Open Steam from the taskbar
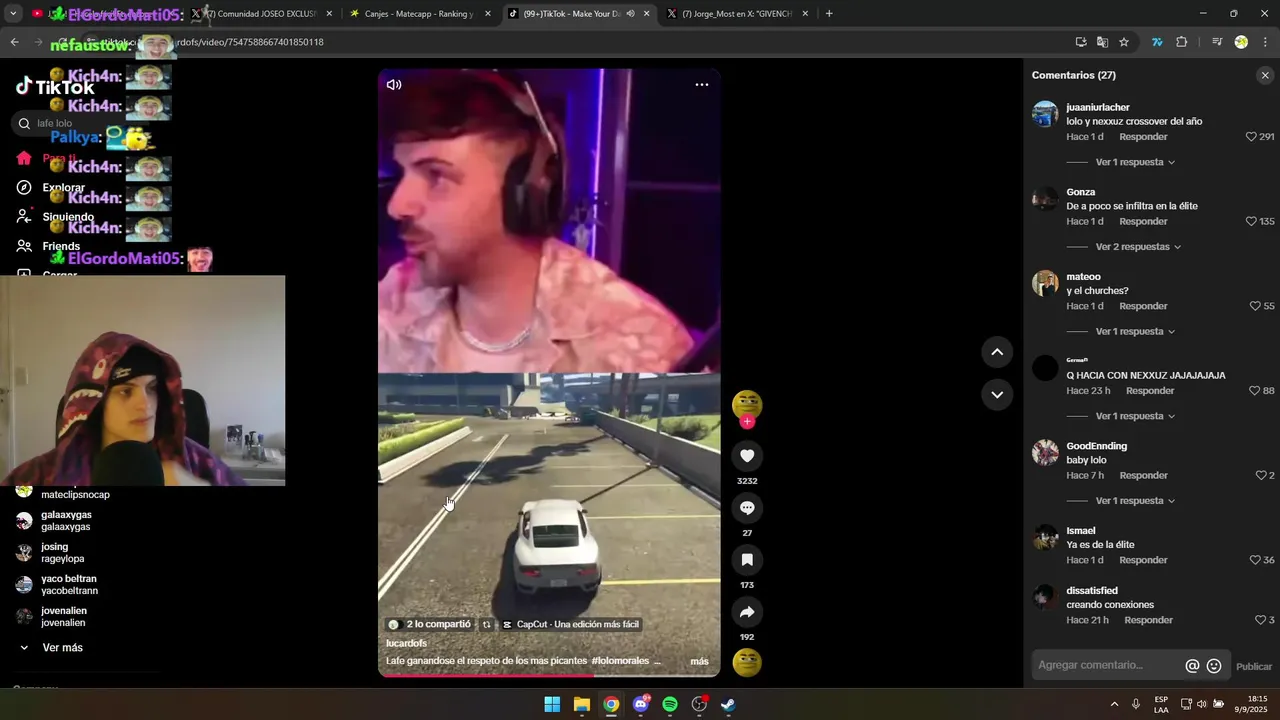This screenshot has width=1280, height=720. click(x=729, y=704)
